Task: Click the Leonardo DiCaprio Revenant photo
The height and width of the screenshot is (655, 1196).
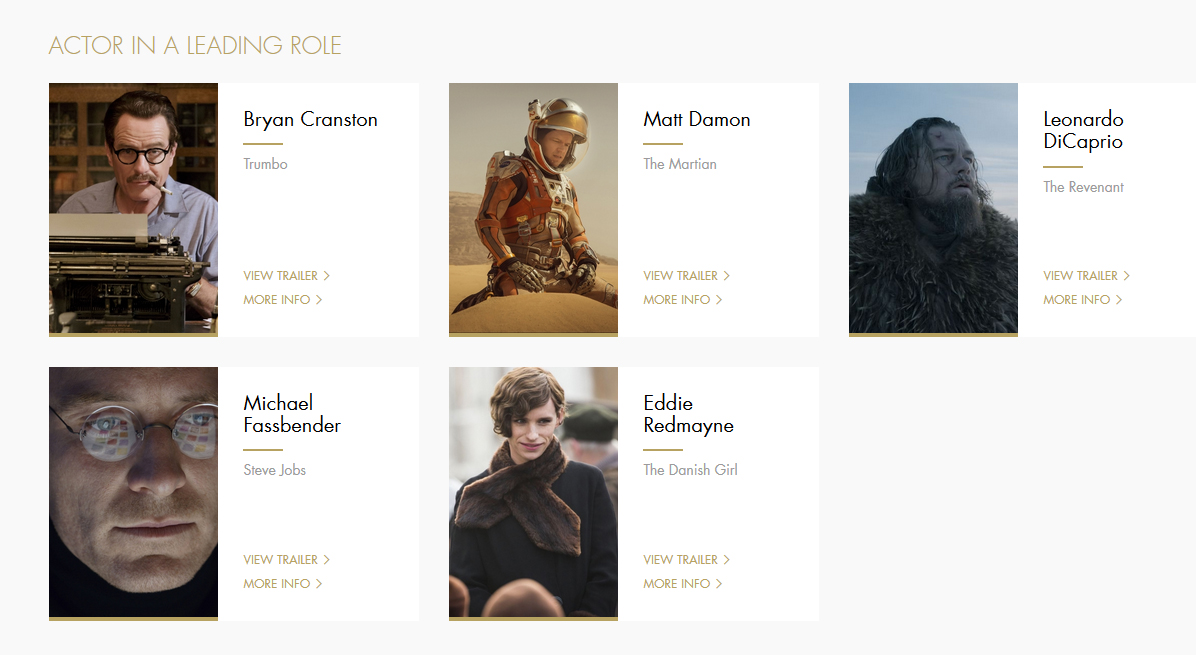Action: tap(933, 209)
